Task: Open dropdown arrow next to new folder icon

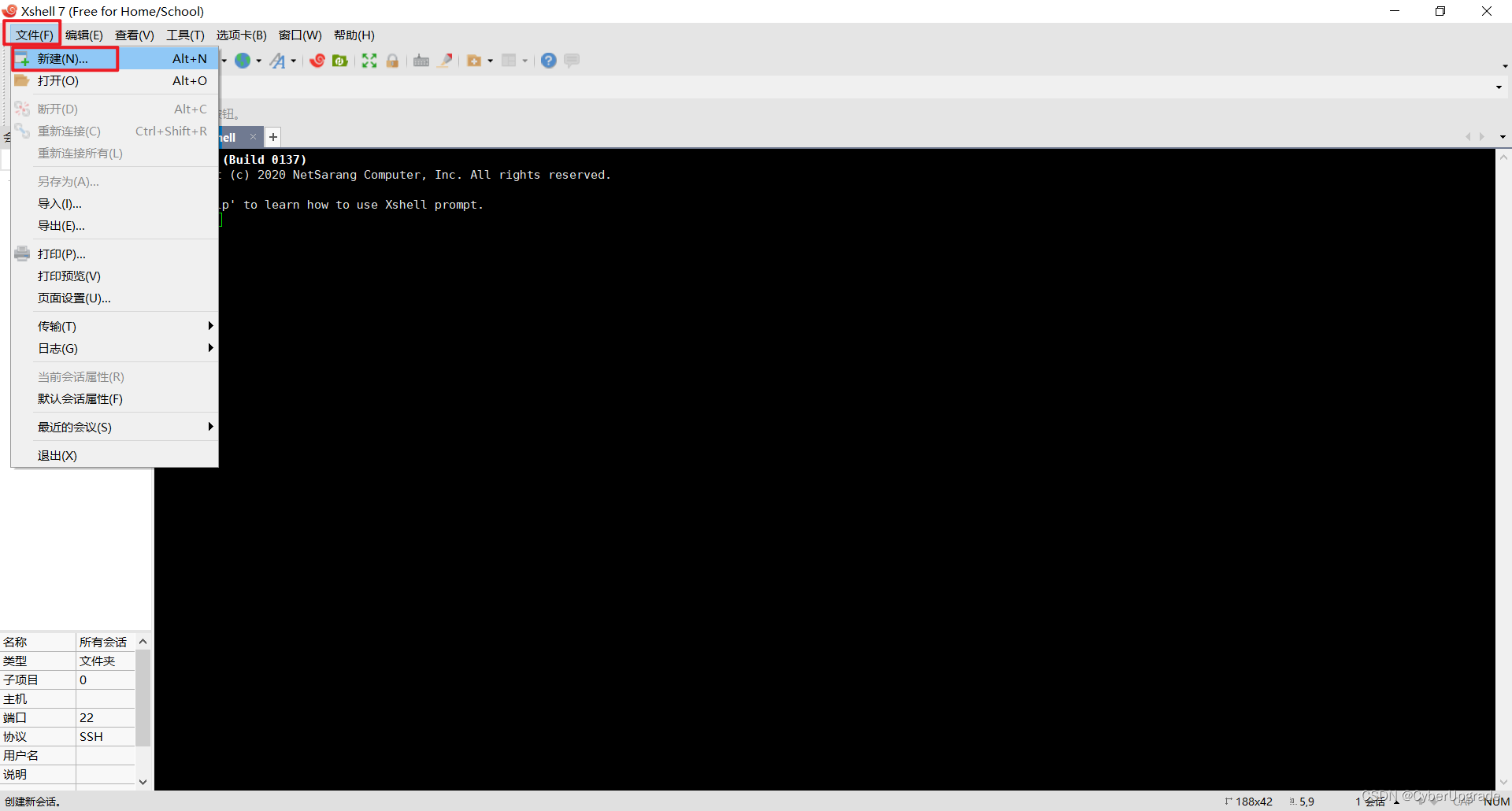Action: (491, 61)
